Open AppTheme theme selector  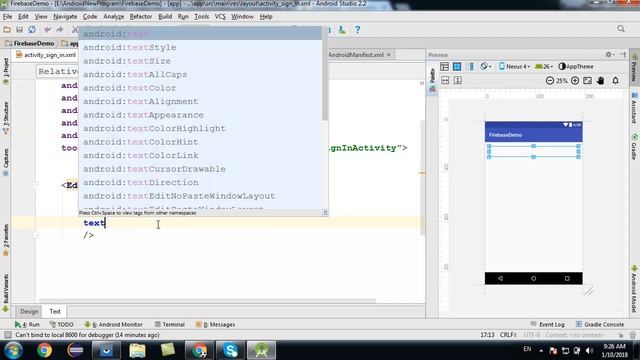click(x=576, y=67)
